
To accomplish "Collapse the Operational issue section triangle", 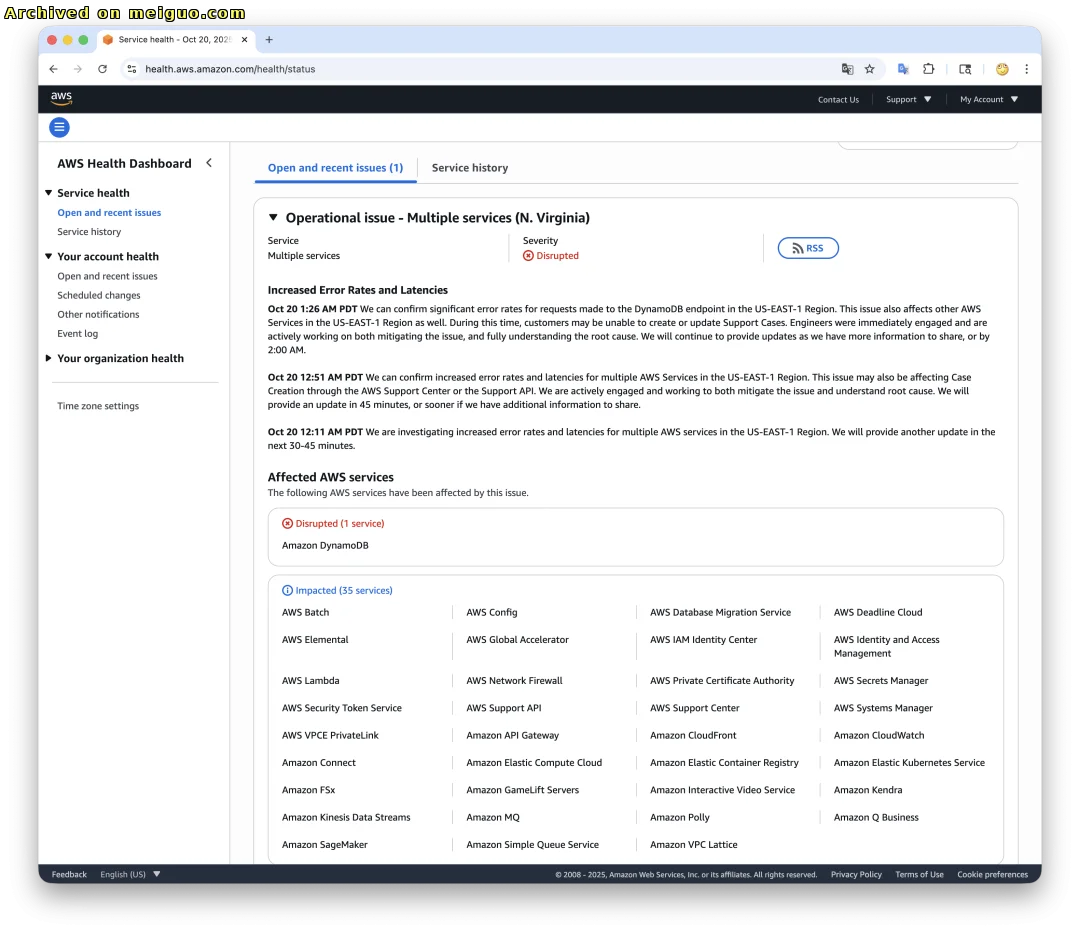I will 273,218.
